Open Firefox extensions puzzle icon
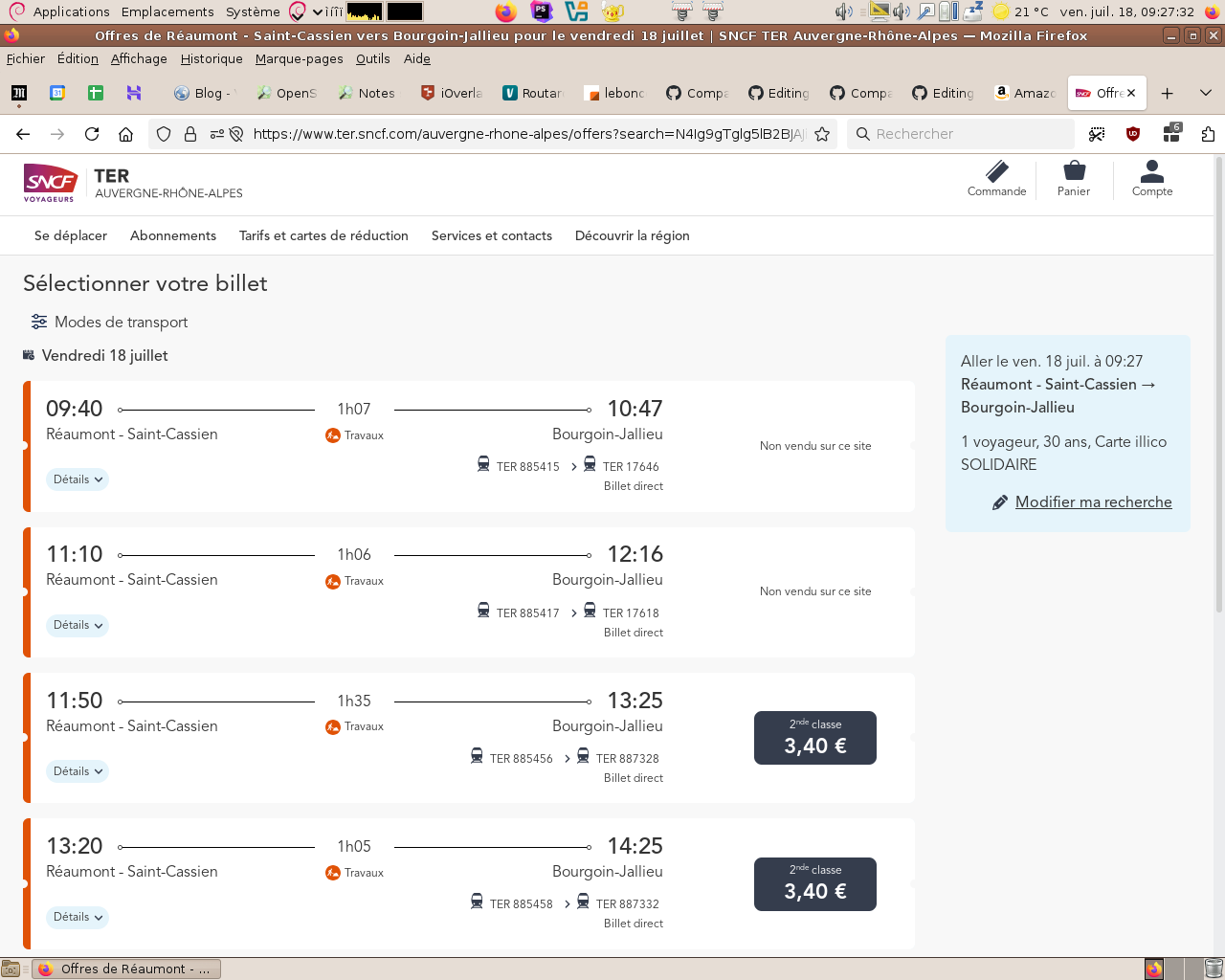This screenshot has width=1225, height=980. click(x=1208, y=134)
